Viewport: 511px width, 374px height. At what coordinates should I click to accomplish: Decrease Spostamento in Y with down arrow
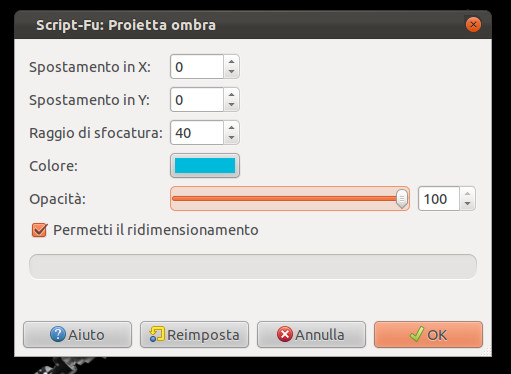pyautogui.click(x=231, y=105)
